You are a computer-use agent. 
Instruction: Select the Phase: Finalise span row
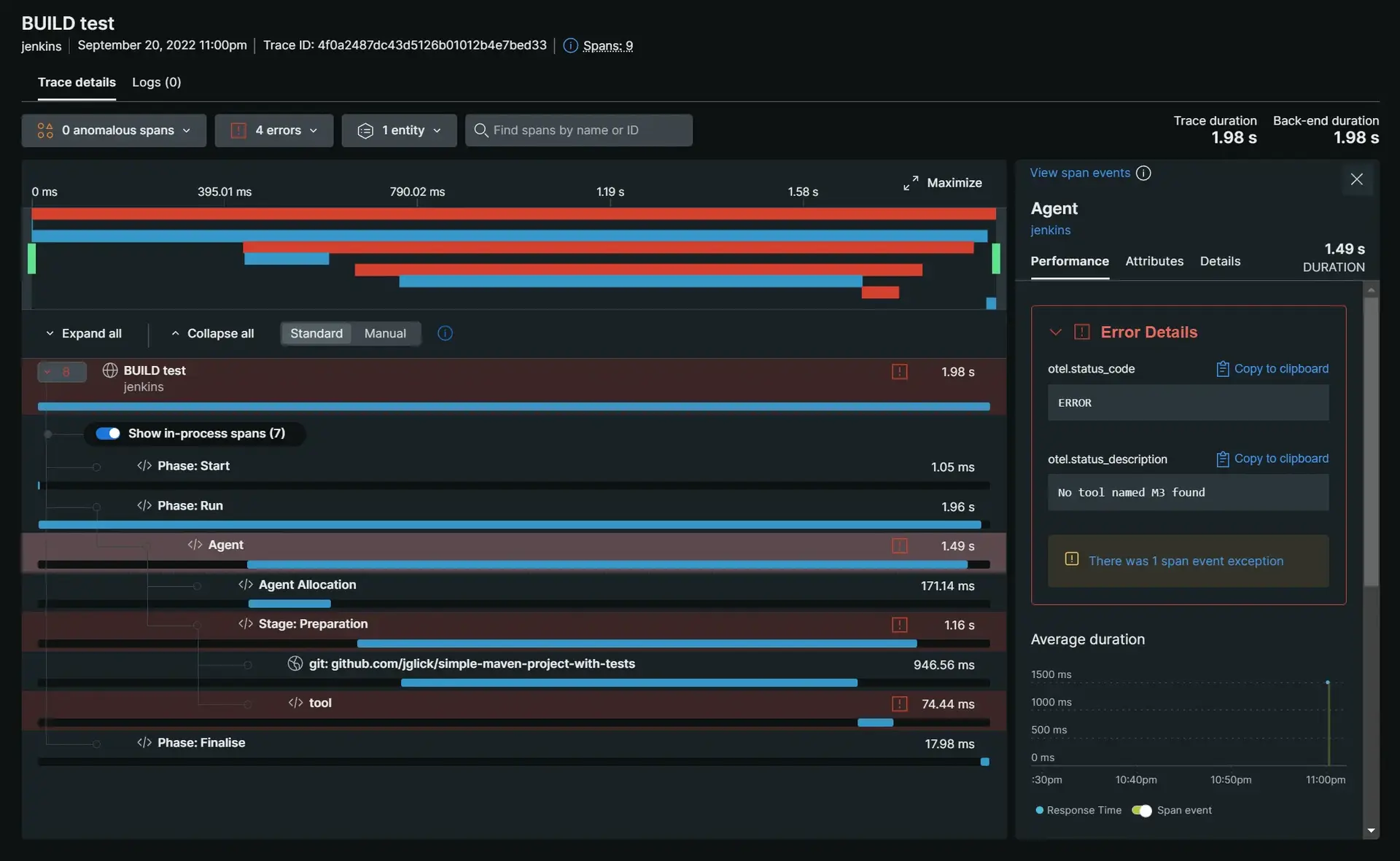[514, 749]
